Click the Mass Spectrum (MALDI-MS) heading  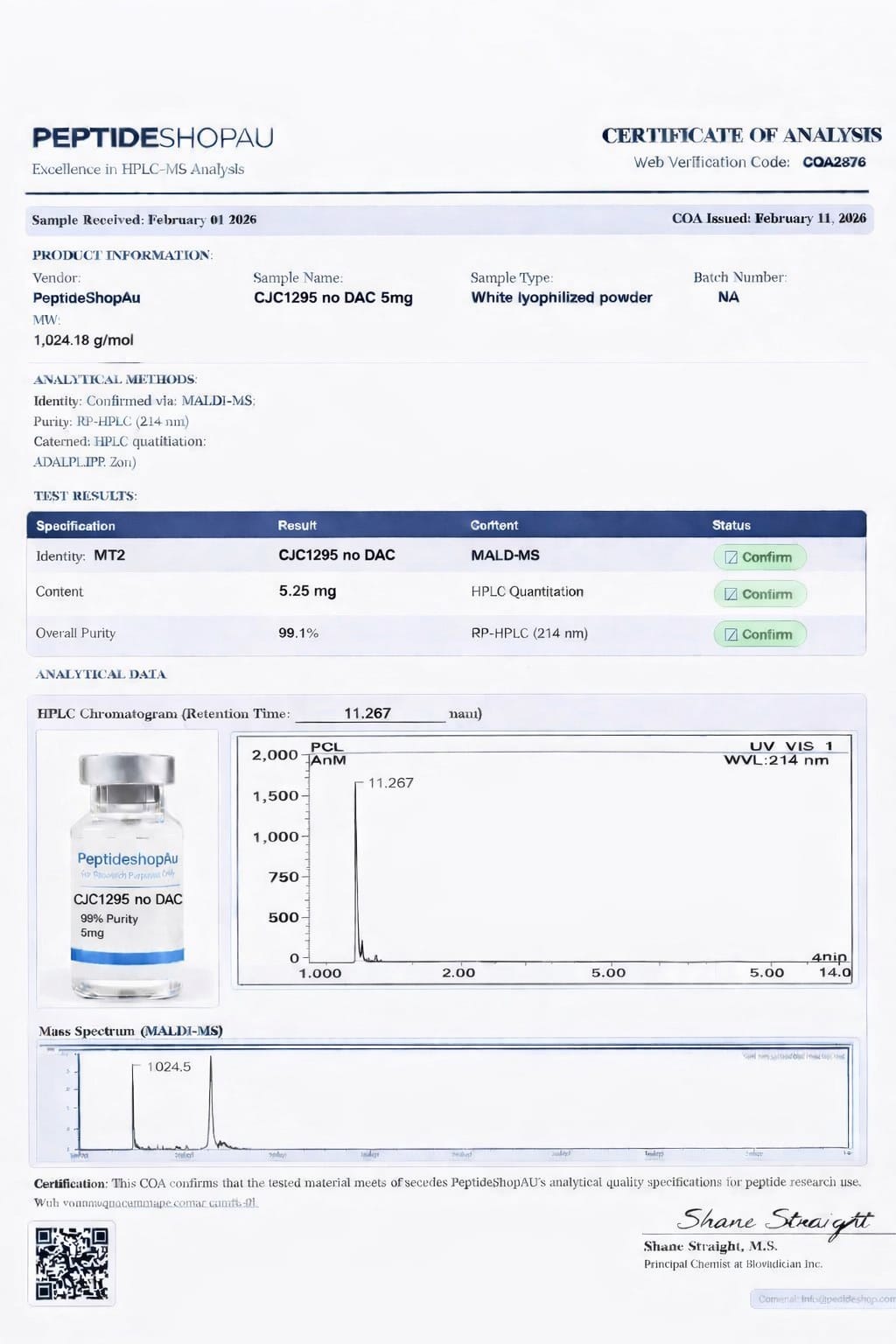130,1031
